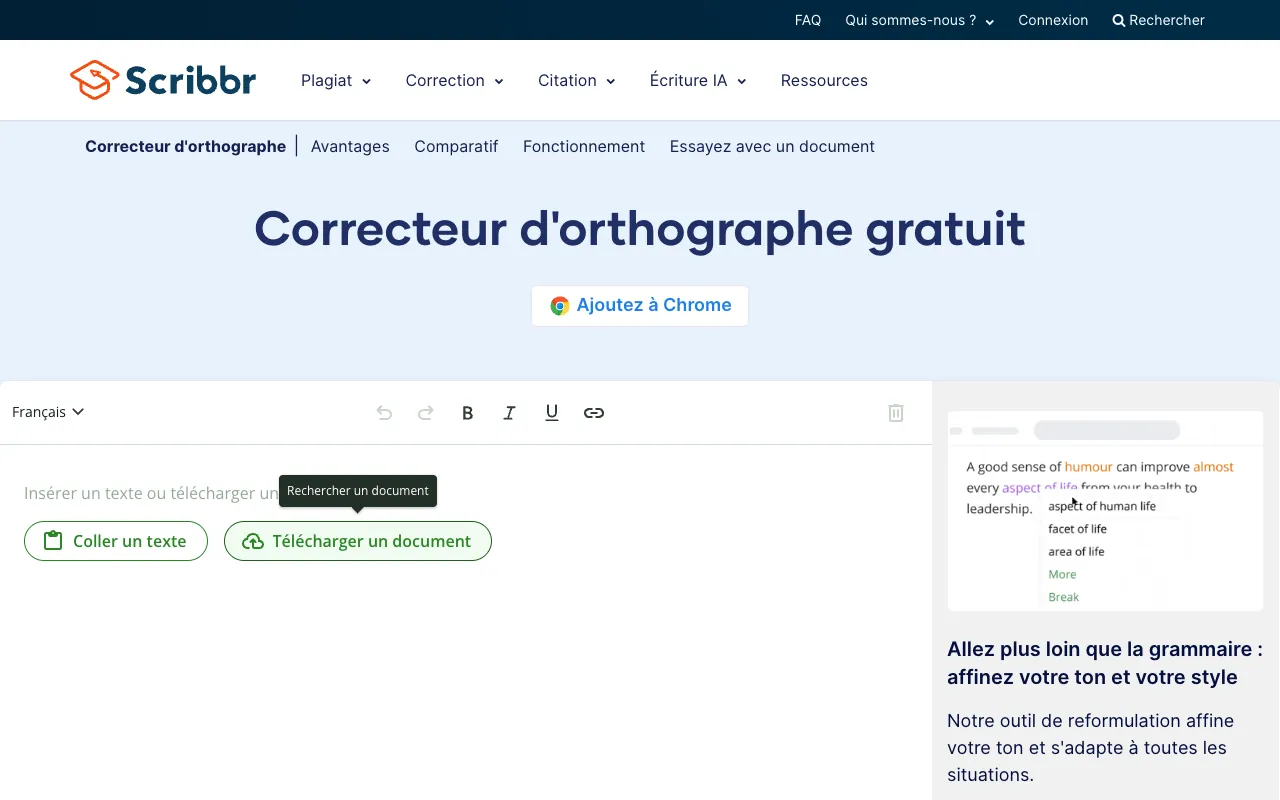Viewport: 1280px width, 800px height.
Task: Click Télécharger un document button
Action: pyautogui.click(x=358, y=541)
